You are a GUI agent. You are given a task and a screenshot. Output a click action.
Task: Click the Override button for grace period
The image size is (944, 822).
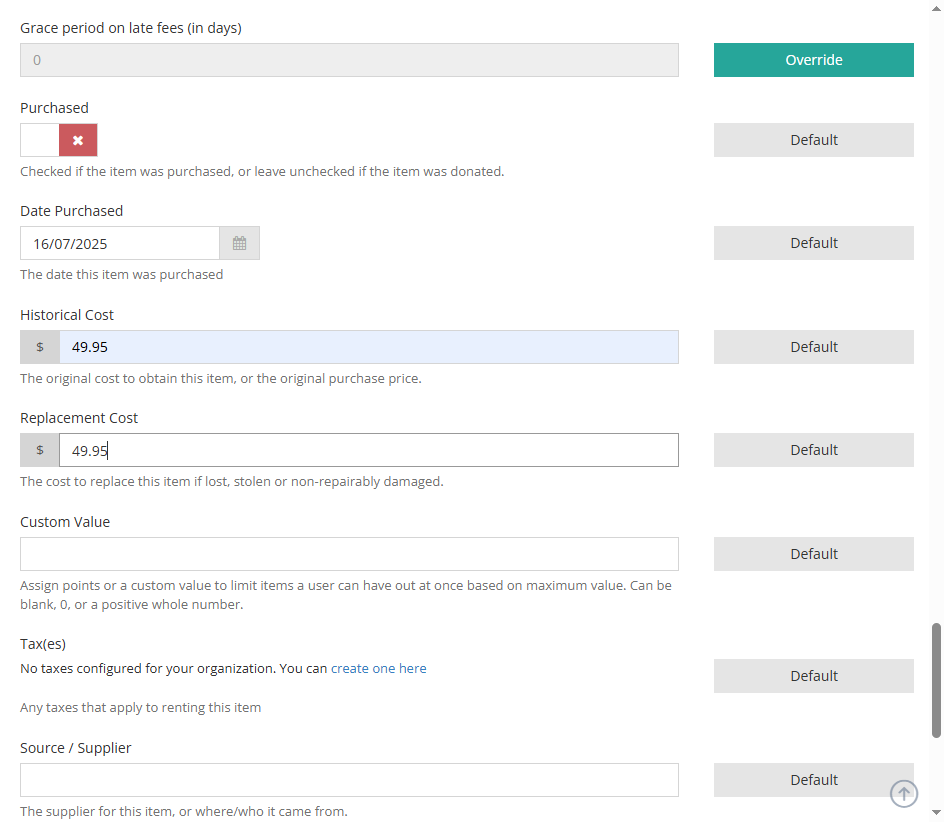coord(813,60)
